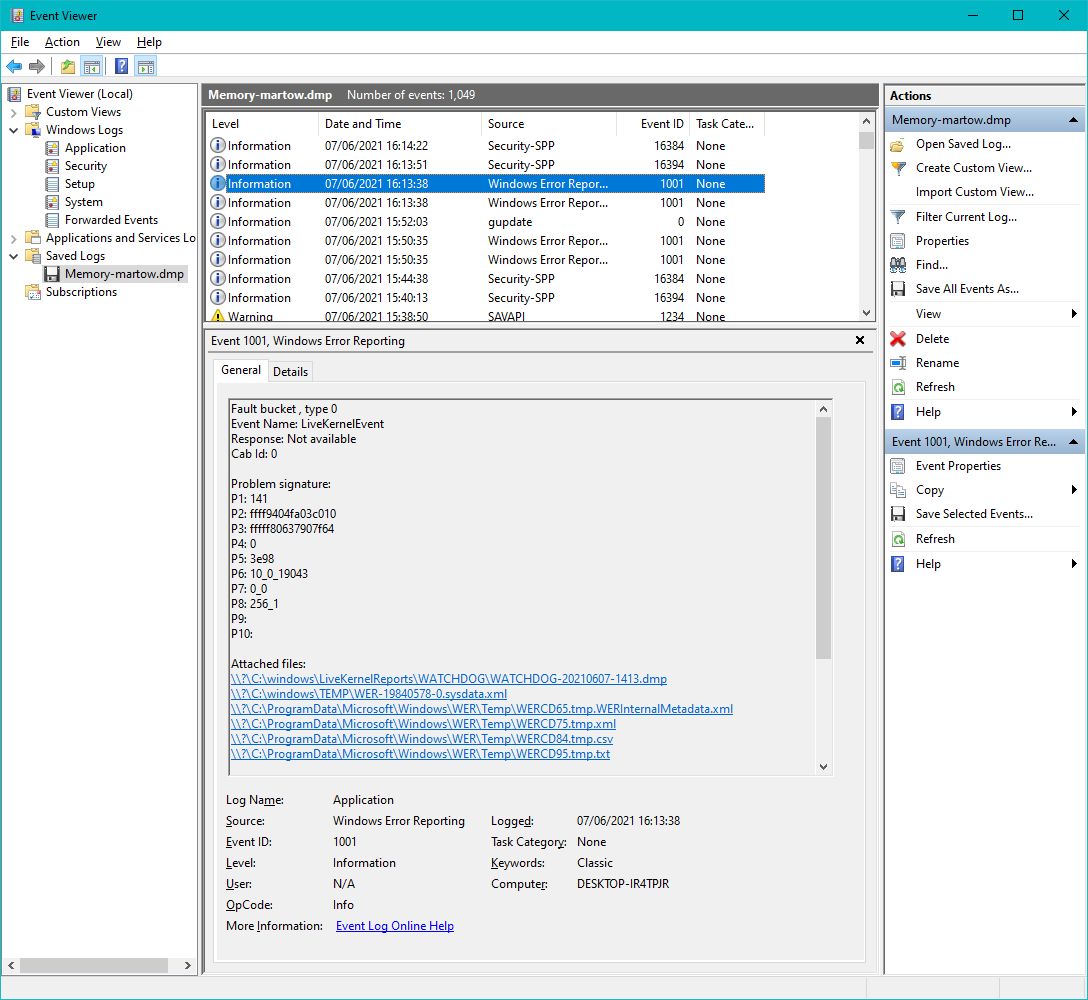Open Forwarded Events in the tree

point(111,220)
